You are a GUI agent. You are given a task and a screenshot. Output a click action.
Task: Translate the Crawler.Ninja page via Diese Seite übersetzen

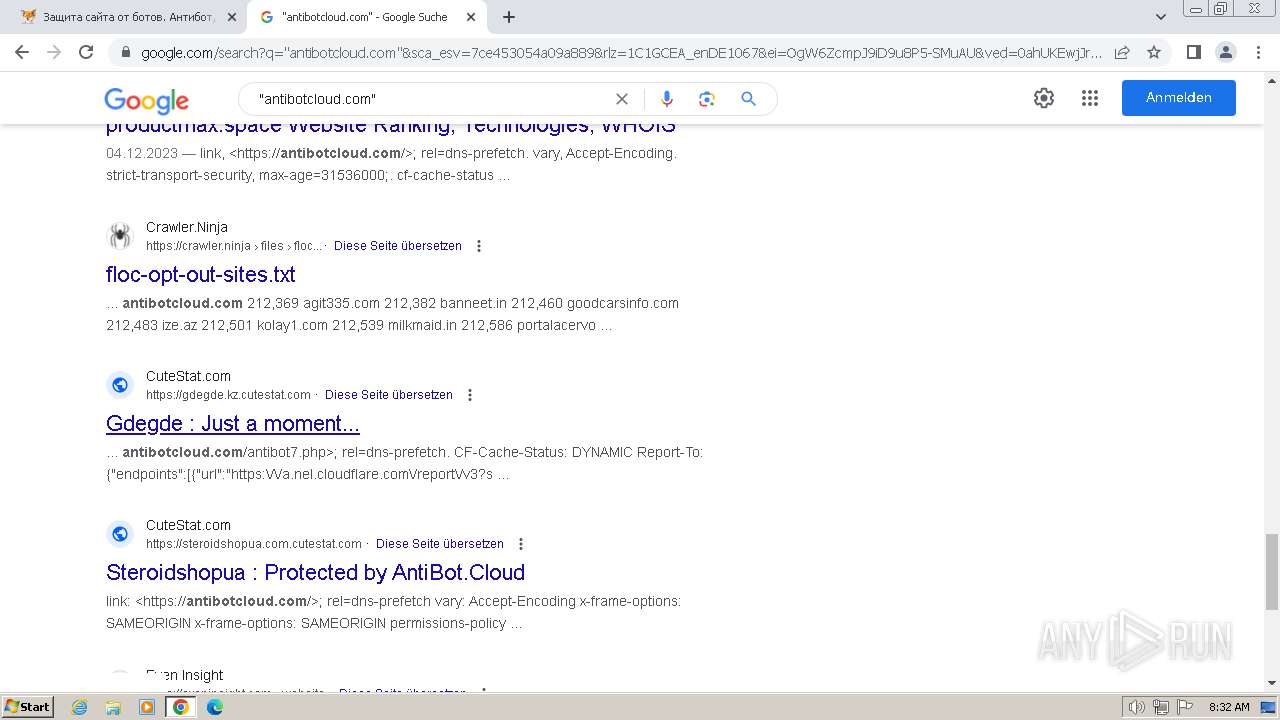398,246
